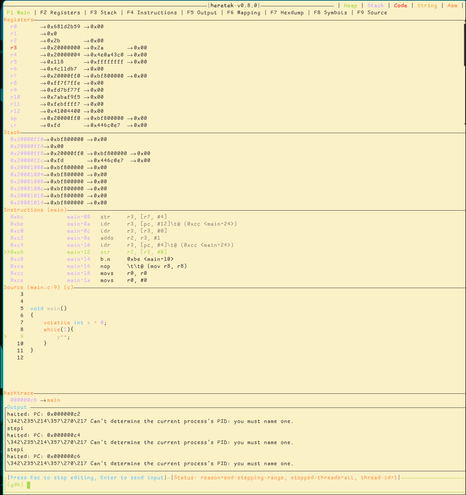The height and width of the screenshot is (495, 466).
Task: Click the Source (main.c:9) panel title
Action: 38,287
